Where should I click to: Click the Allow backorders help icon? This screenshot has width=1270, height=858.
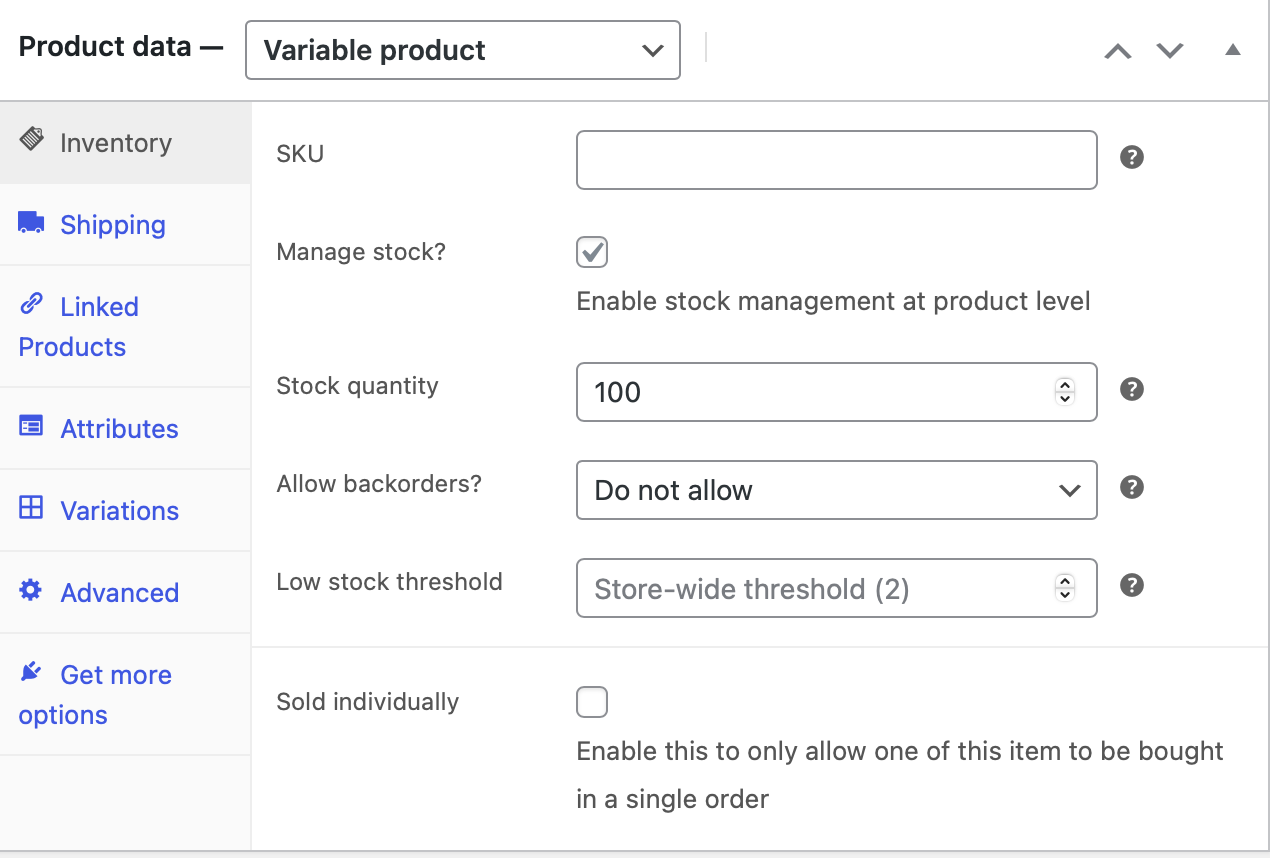[x=1132, y=487]
